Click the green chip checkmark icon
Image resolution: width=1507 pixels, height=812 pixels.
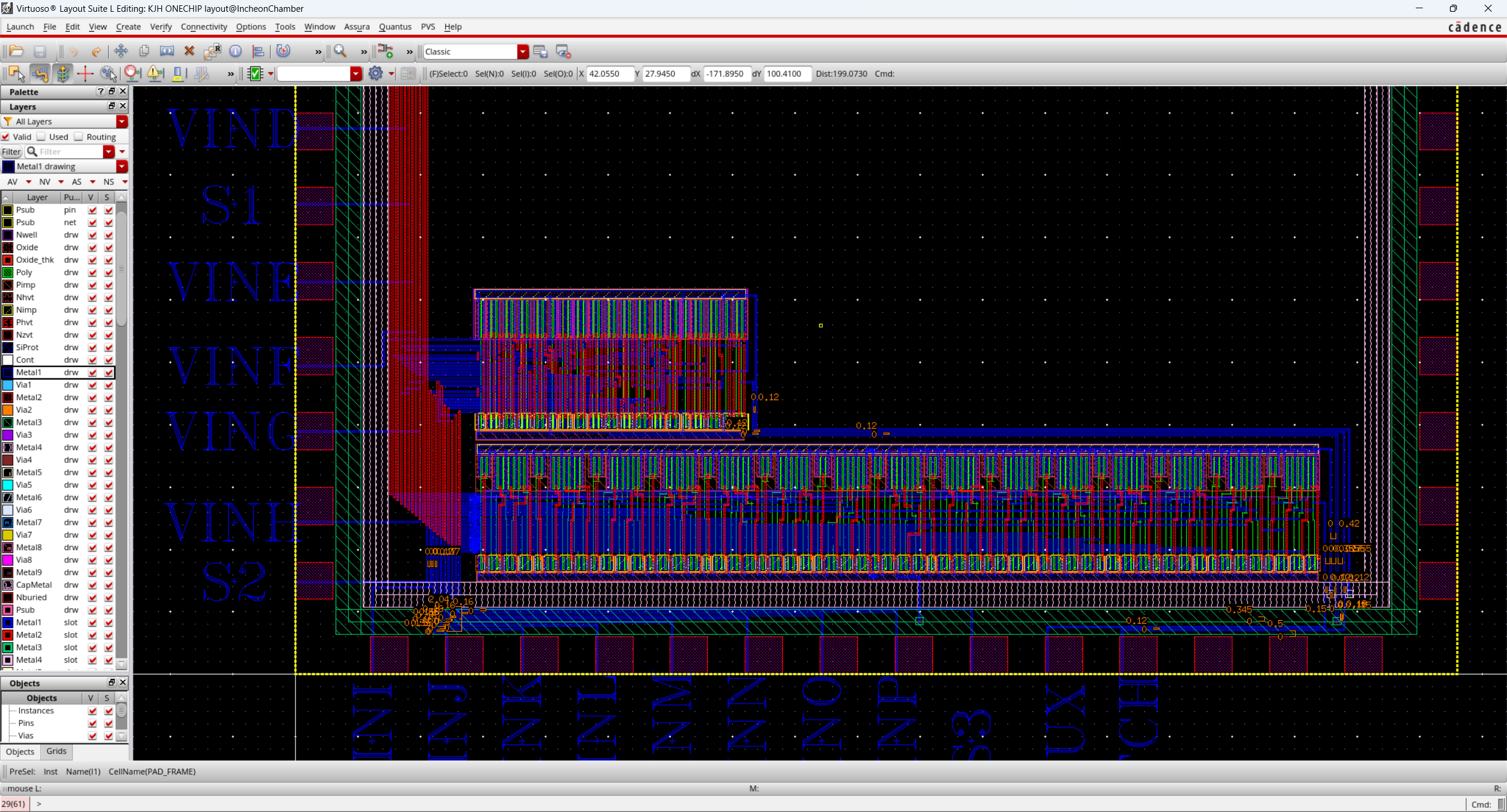click(255, 74)
